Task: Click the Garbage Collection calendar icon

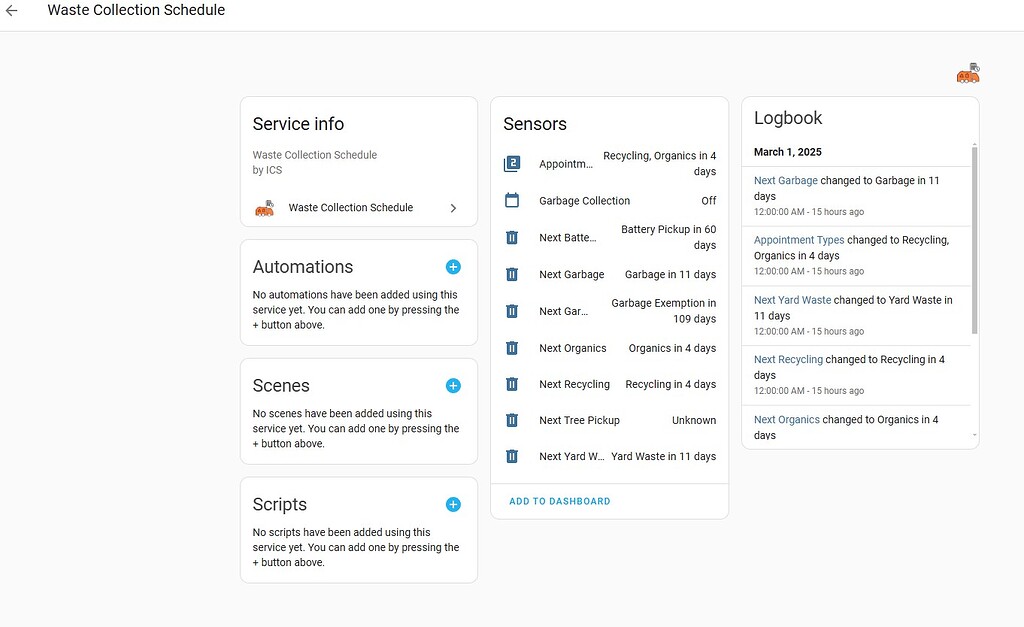Action: pos(512,200)
